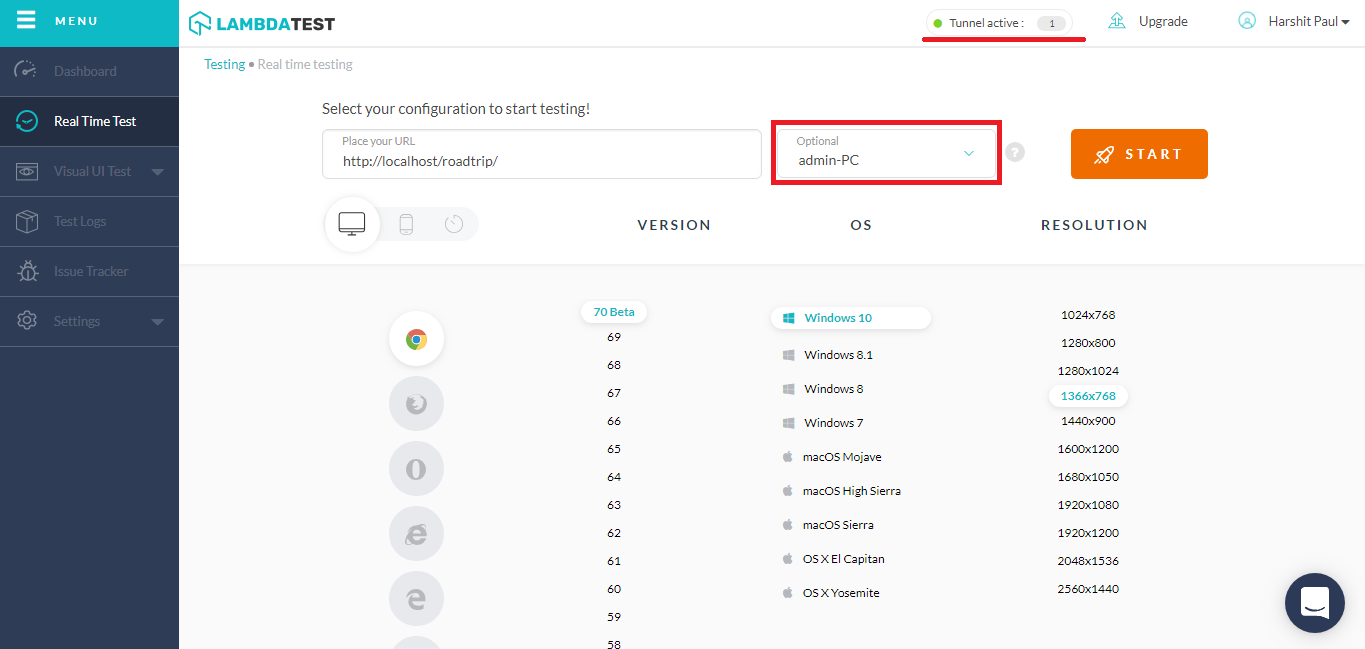Image resolution: width=1365 pixels, height=649 pixels.
Task: Go to Issue Tracker in the sidebar
Action: 90,272
